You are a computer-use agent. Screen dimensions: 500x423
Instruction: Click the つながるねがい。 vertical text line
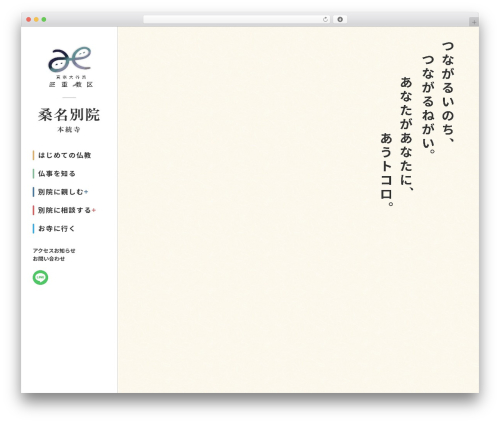coord(428,105)
